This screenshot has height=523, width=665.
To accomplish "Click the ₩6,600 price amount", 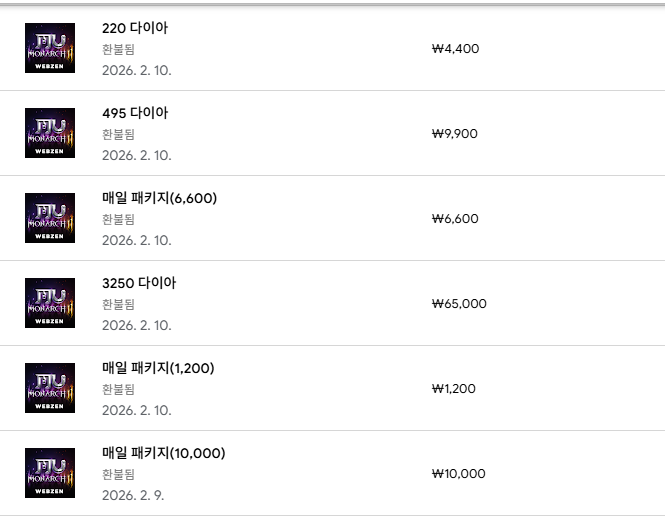I will click(455, 219).
